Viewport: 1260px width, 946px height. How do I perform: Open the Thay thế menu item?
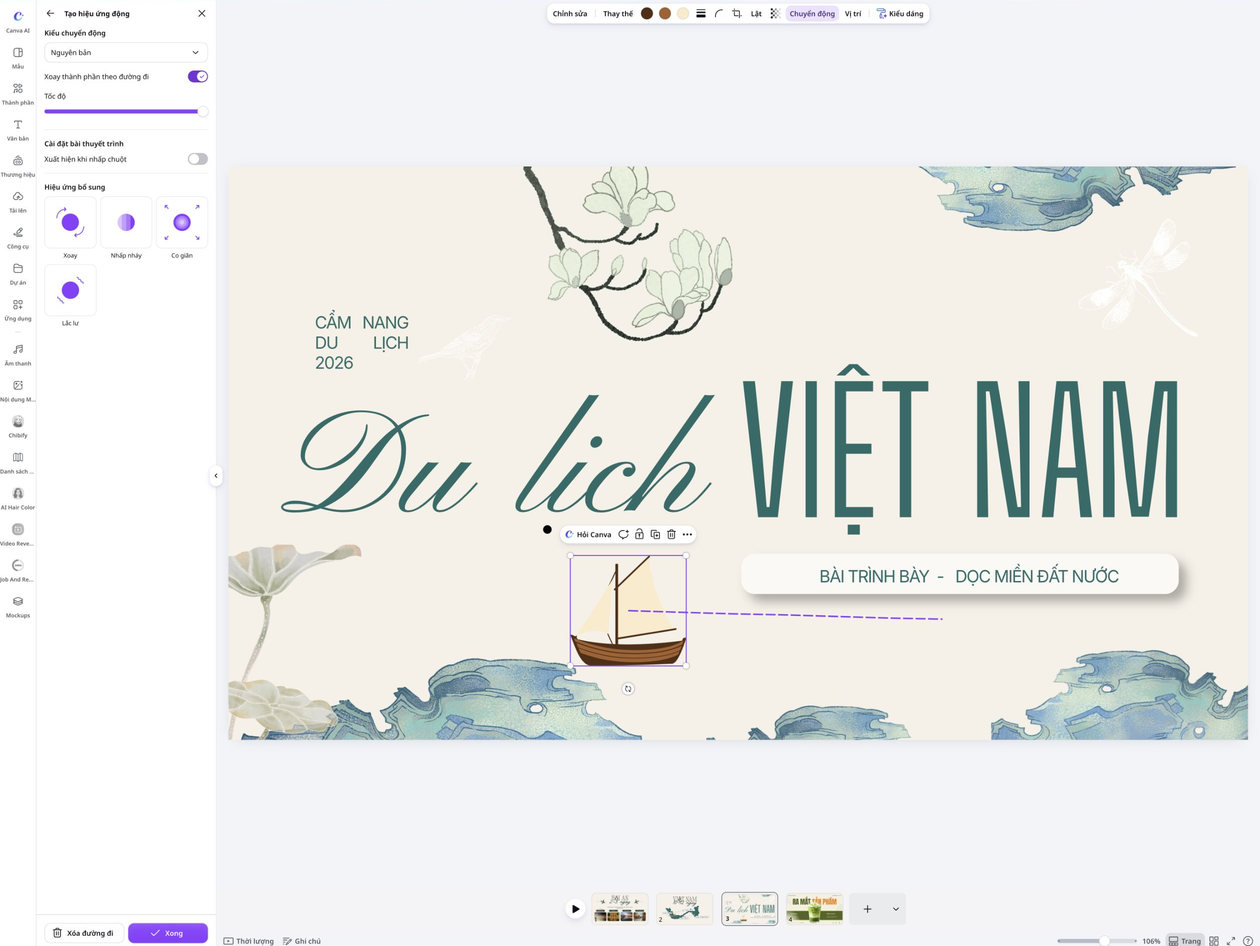[x=618, y=14]
